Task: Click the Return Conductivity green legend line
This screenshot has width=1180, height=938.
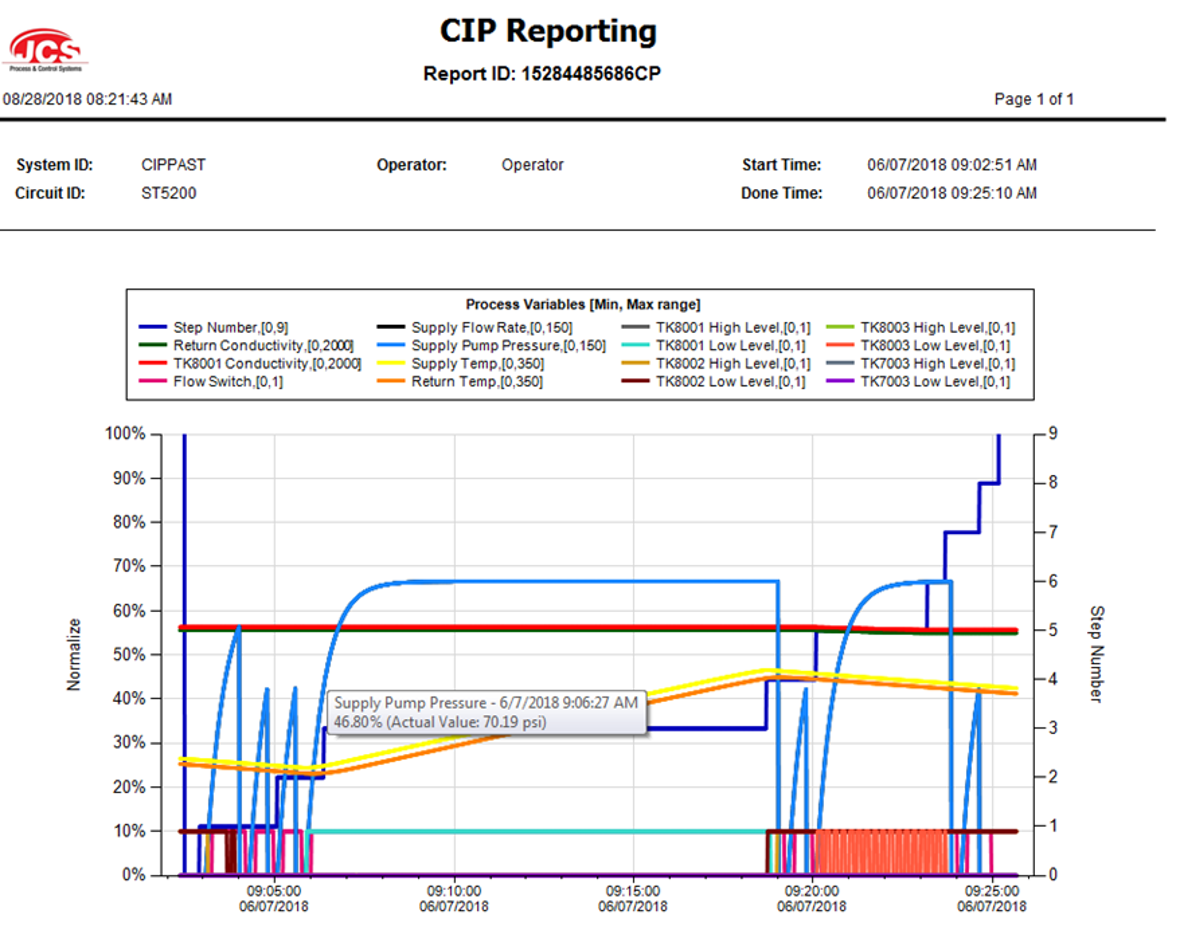Action: 153,346
